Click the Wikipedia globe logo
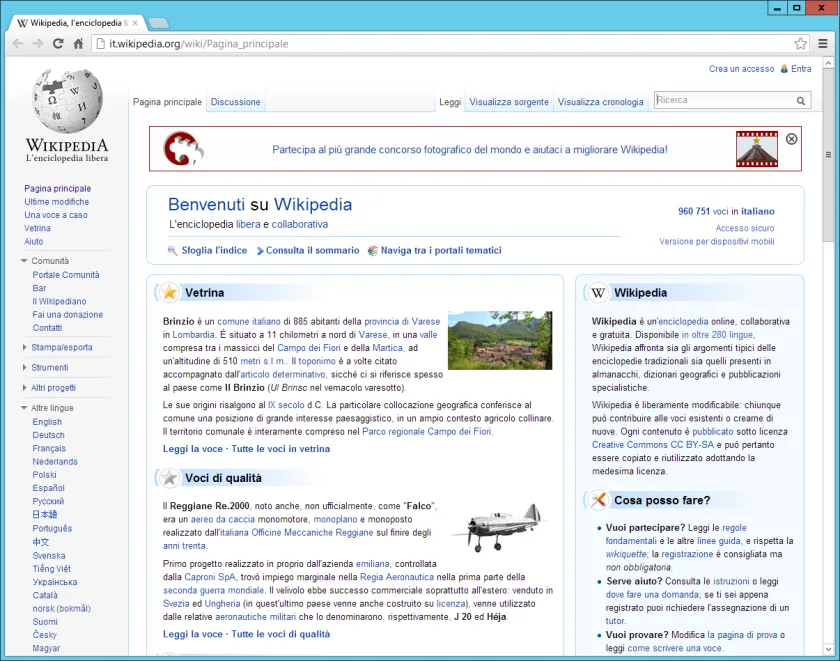Image resolution: width=840 pixels, height=661 pixels. click(x=67, y=101)
